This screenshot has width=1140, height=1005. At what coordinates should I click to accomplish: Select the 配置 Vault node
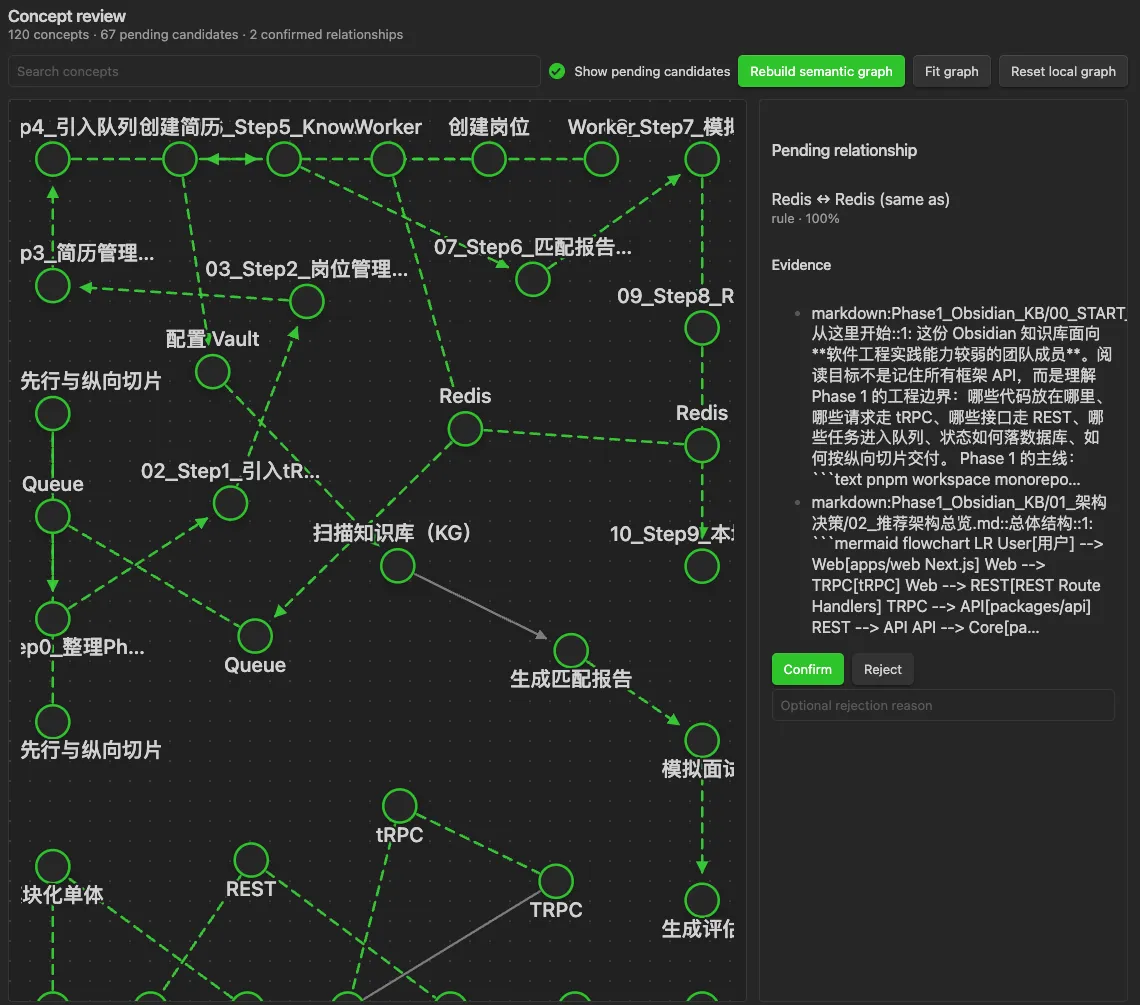pos(212,372)
